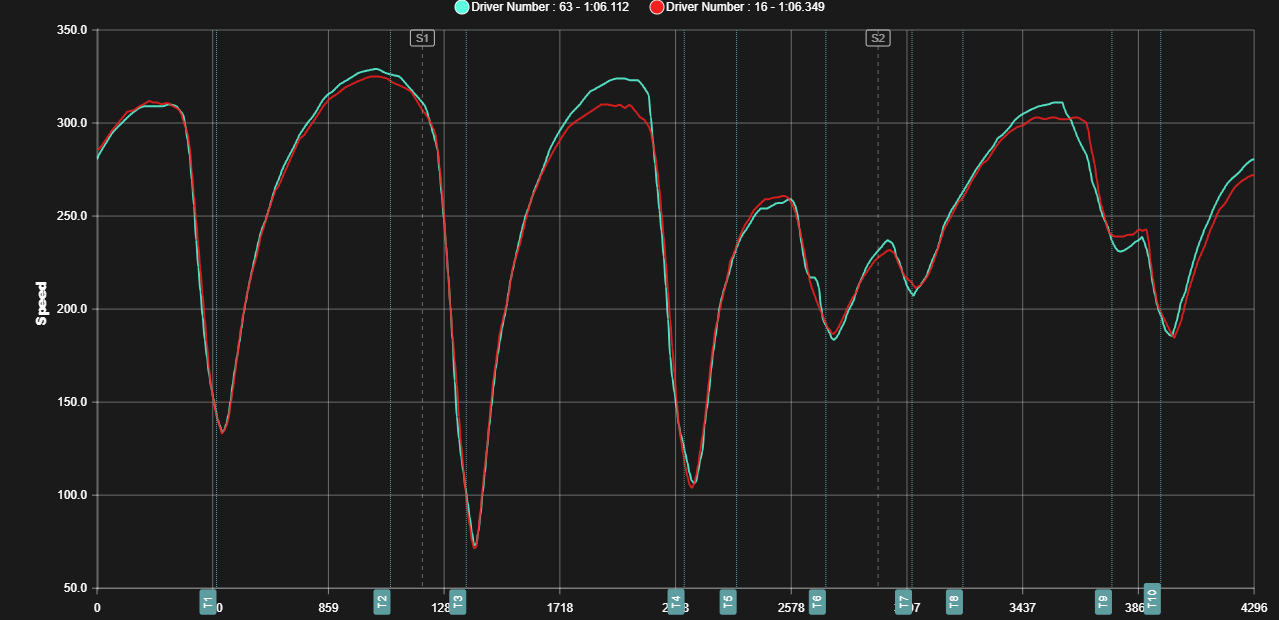
Task: Click the T10 turn marker
Action: tap(1152, 598)
